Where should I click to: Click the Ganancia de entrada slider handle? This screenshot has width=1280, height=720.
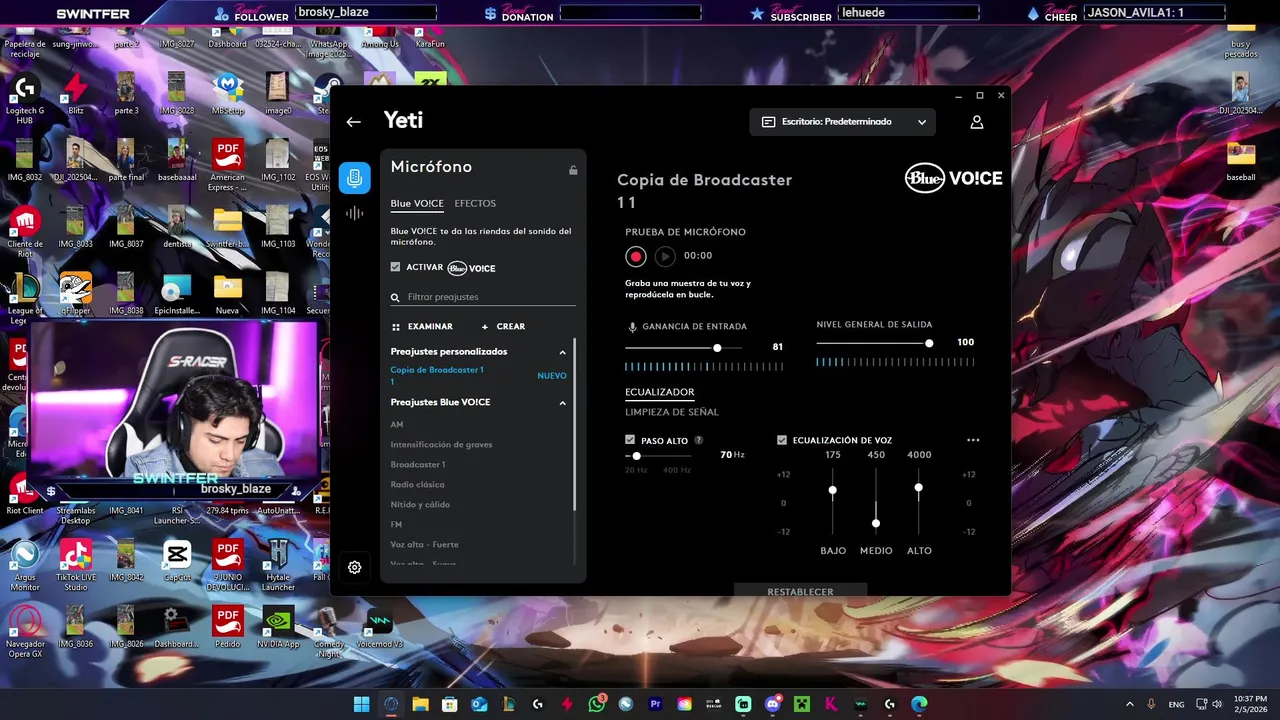pos(717,348)
